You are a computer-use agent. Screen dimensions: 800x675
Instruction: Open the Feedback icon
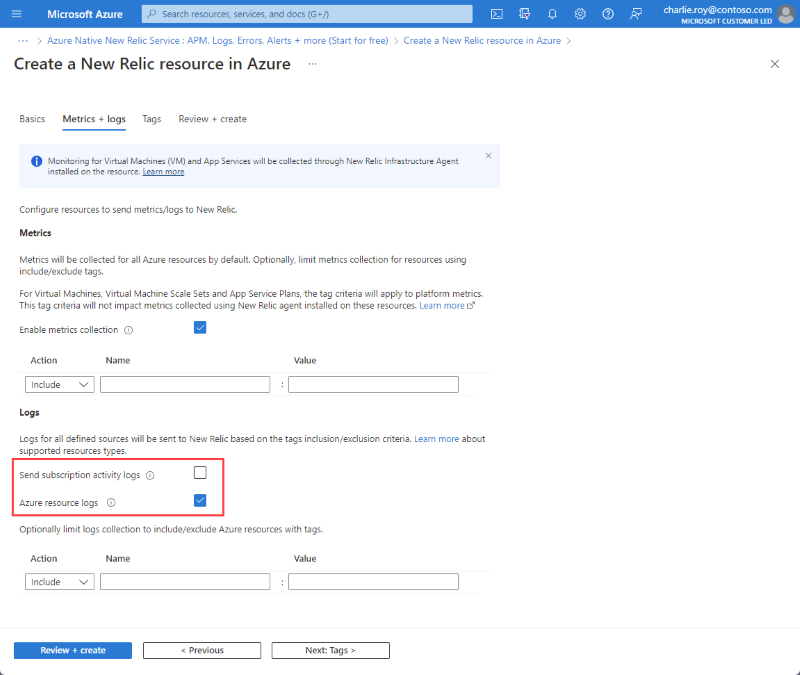[636, 14]
